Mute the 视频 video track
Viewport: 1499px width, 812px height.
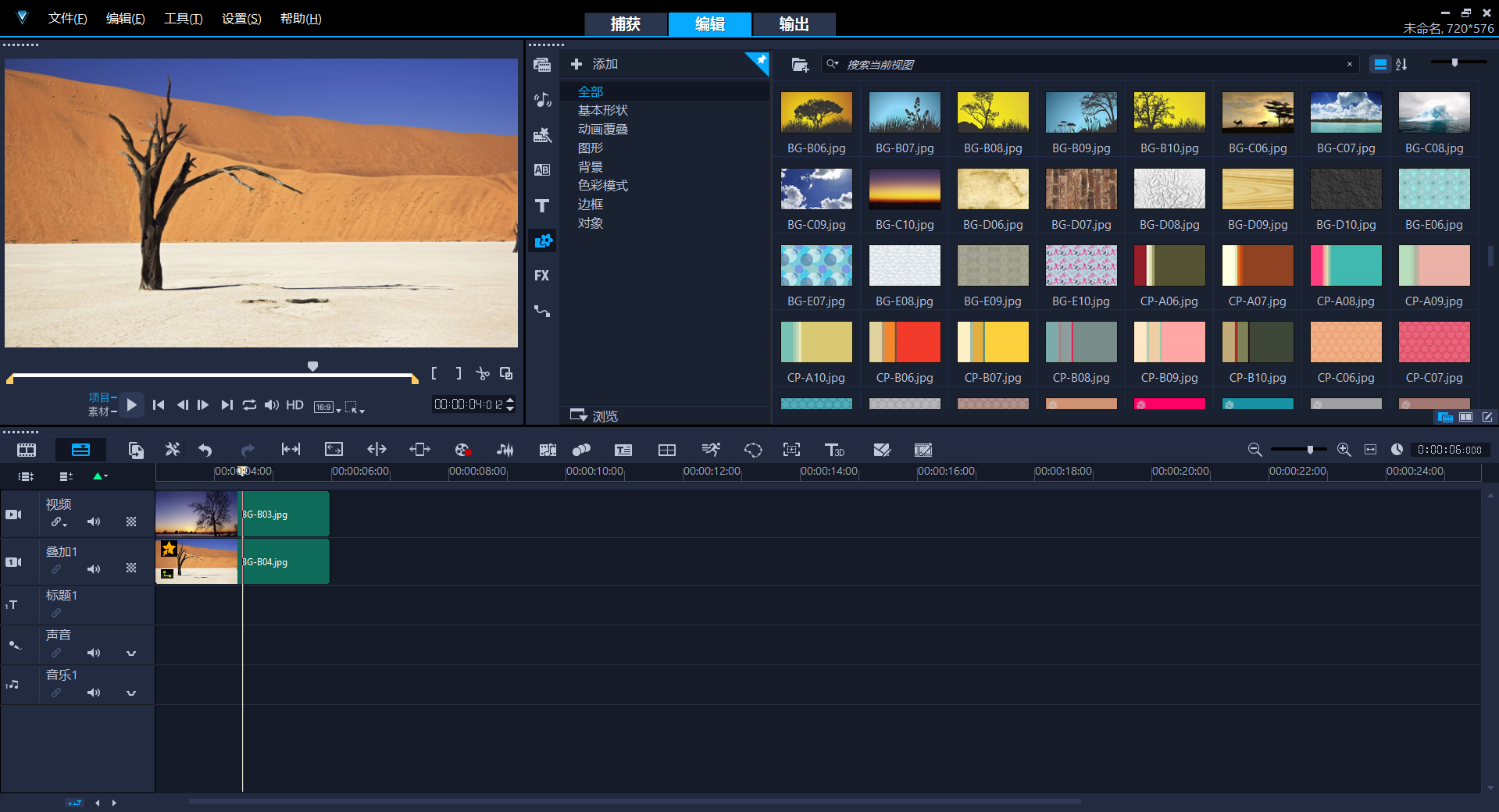tap(94, 522)
